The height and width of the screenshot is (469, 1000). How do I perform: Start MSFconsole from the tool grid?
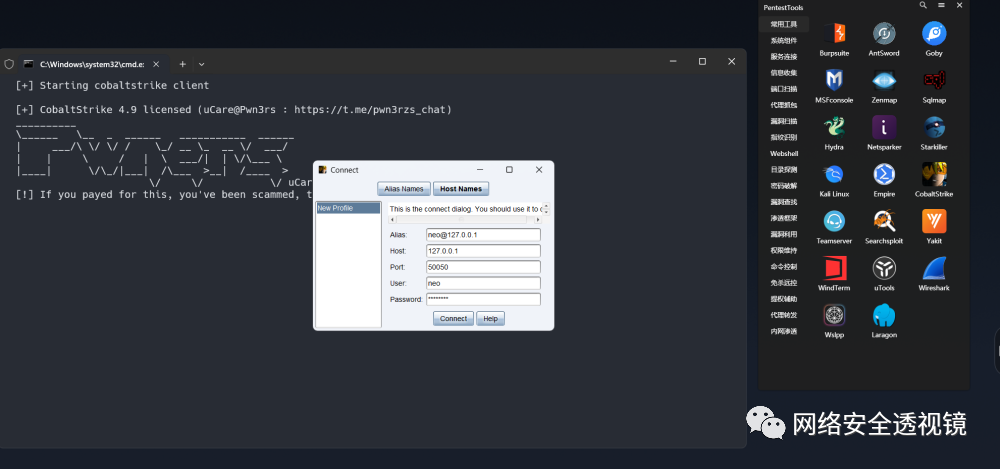pyautogui.click(x=834, y=80)
